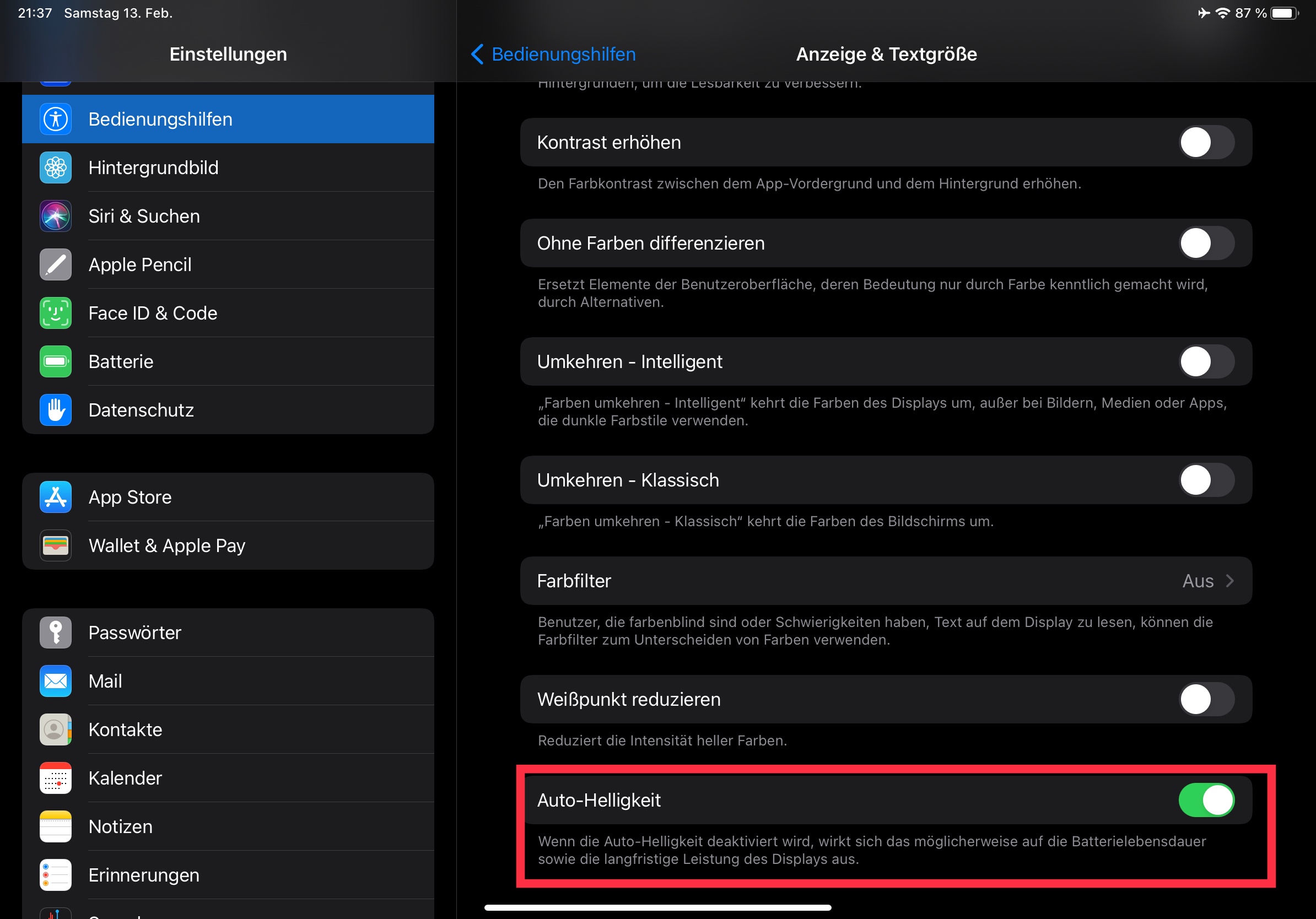
Task: Open the Passwörter key icon
Action: pos(56,633)
